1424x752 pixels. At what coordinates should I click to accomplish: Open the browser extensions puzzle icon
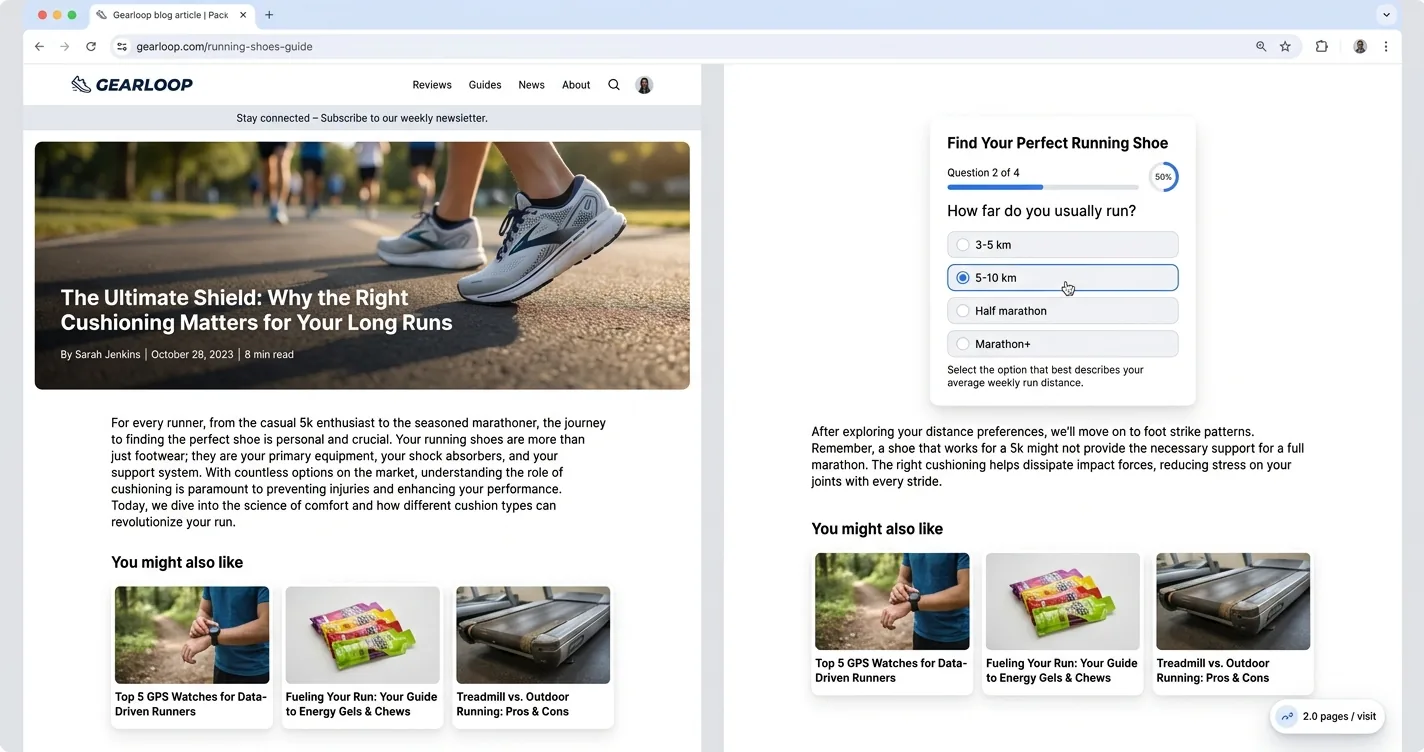1321,46
